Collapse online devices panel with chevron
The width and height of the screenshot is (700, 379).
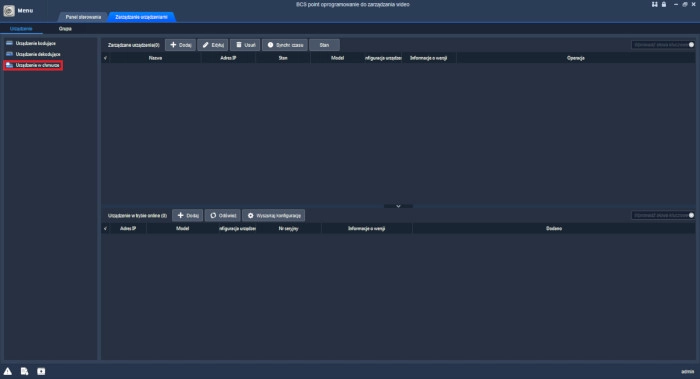[x=398, y=206]
